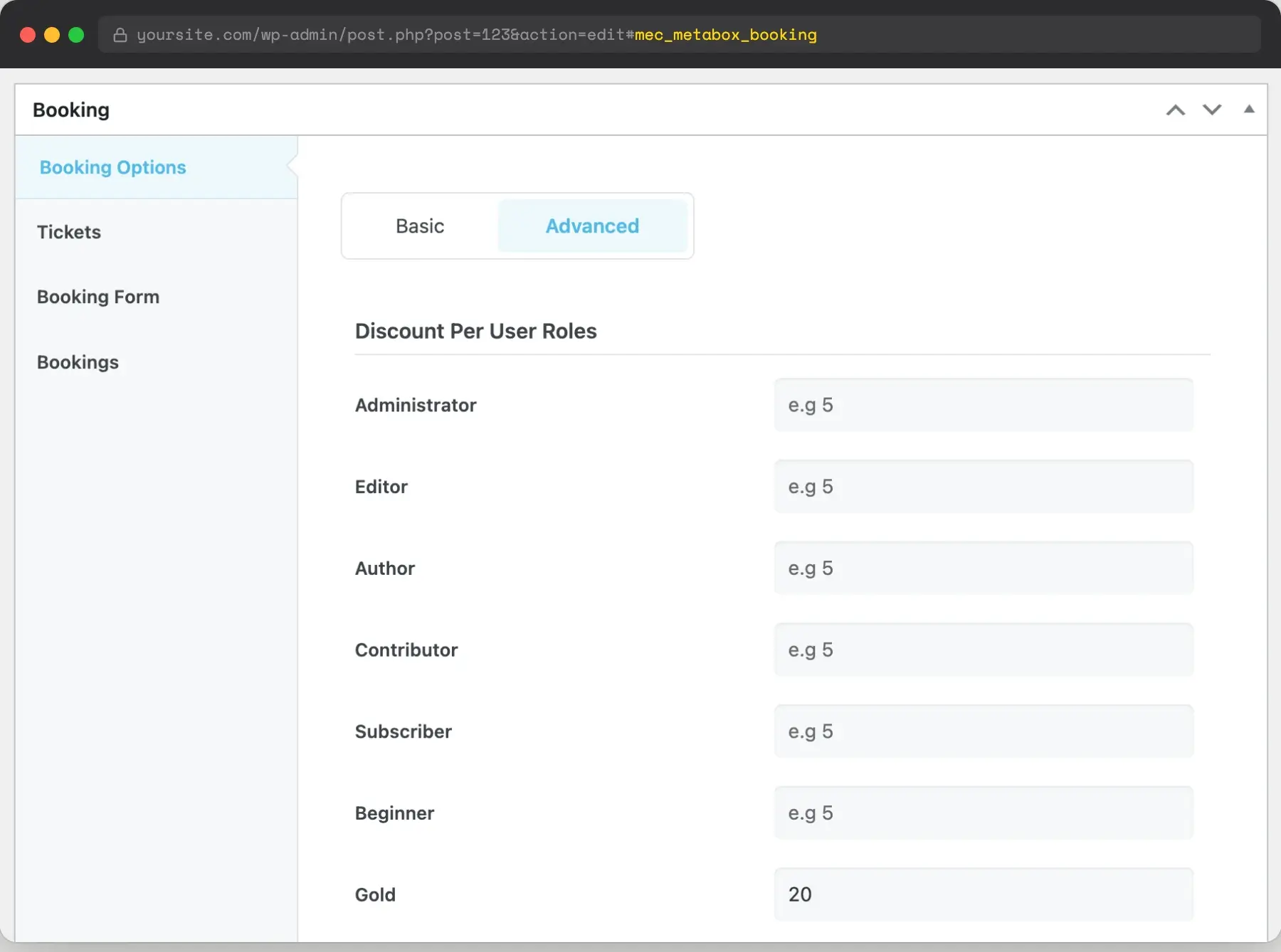Collapse the Booking panel with the triangle toggle

click(1249, 109)
